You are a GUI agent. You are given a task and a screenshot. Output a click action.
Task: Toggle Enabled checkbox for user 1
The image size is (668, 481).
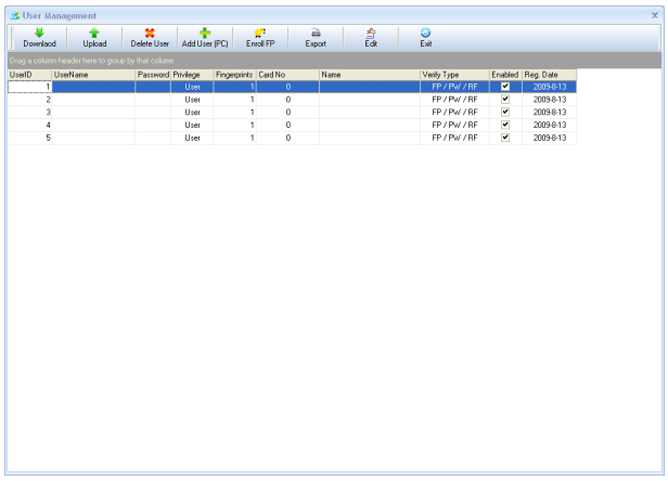tap(505, 86)
